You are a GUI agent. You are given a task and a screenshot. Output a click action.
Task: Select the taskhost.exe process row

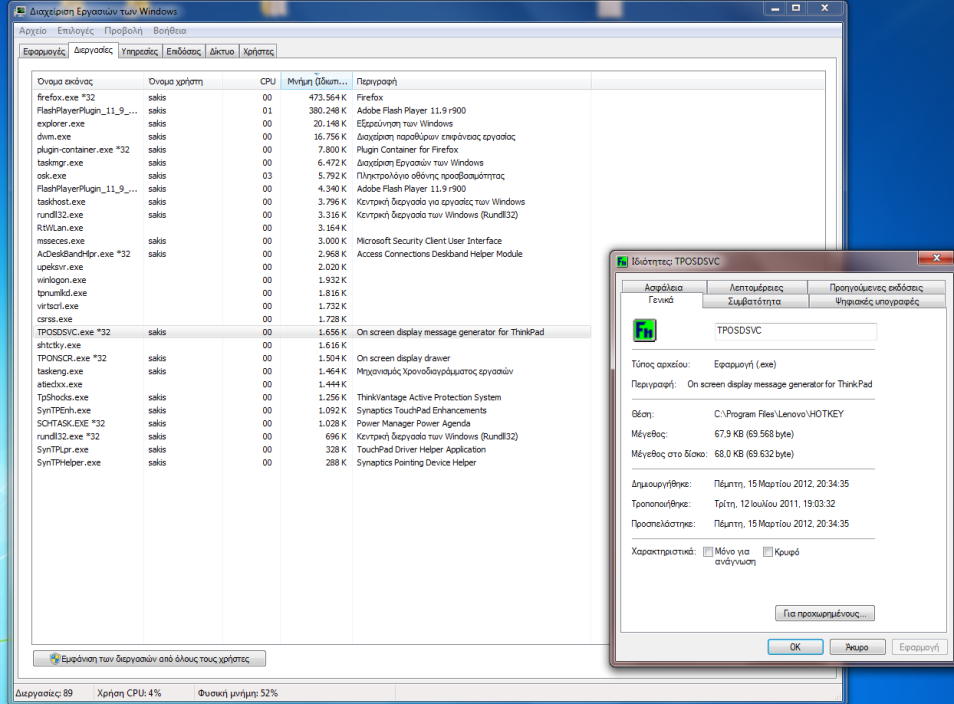312,202
